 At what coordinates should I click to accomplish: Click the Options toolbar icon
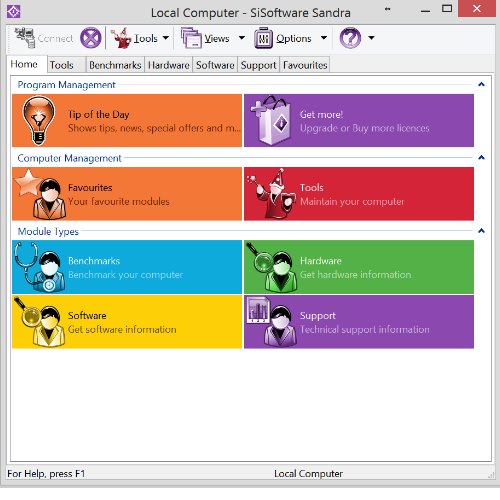[x=264, y=38]
